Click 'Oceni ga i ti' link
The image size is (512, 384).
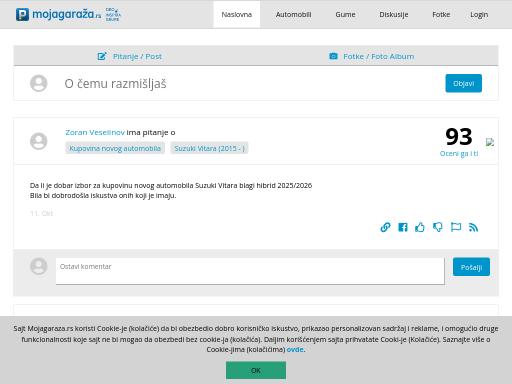[459, 153]
